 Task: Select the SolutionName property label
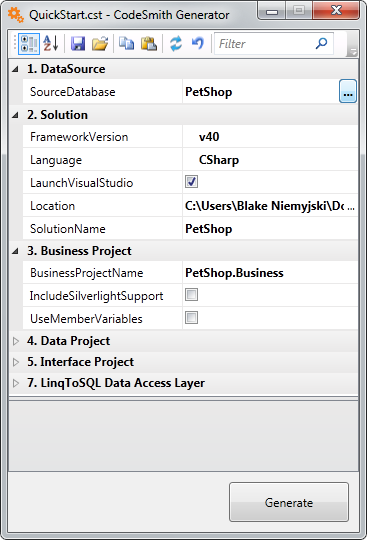coord(68,229)
